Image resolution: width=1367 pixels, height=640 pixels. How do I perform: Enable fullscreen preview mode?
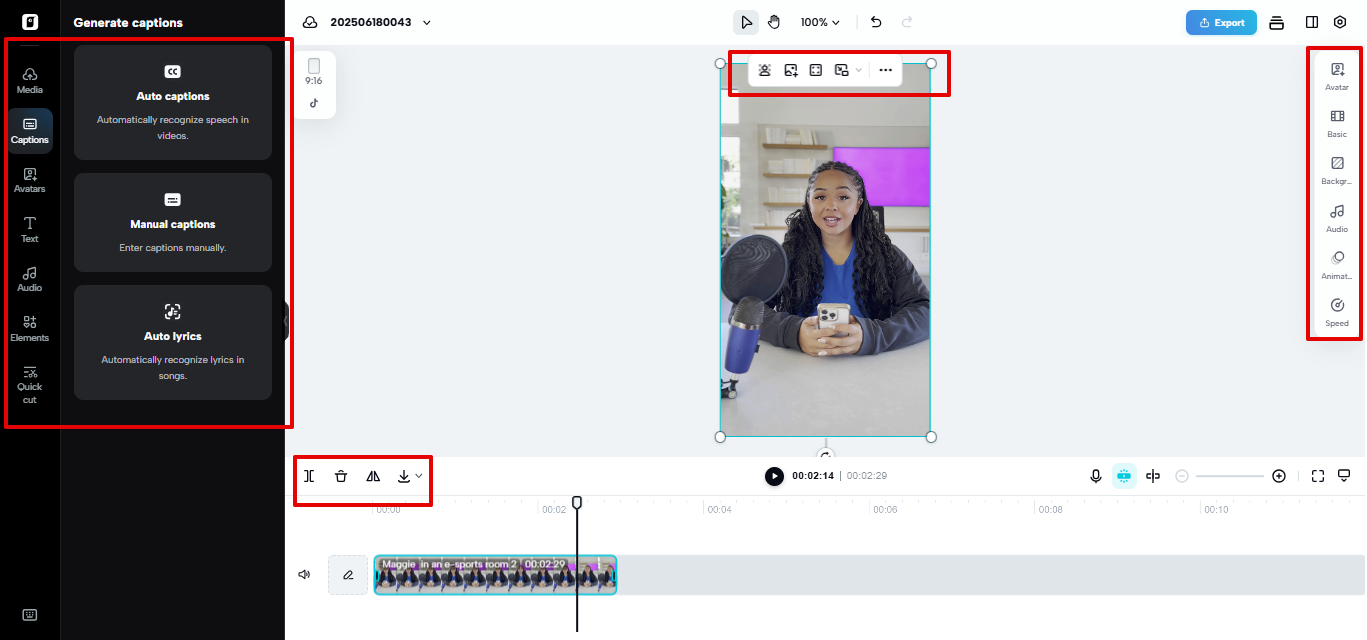pyautogui.click(x=1318, y=475)
